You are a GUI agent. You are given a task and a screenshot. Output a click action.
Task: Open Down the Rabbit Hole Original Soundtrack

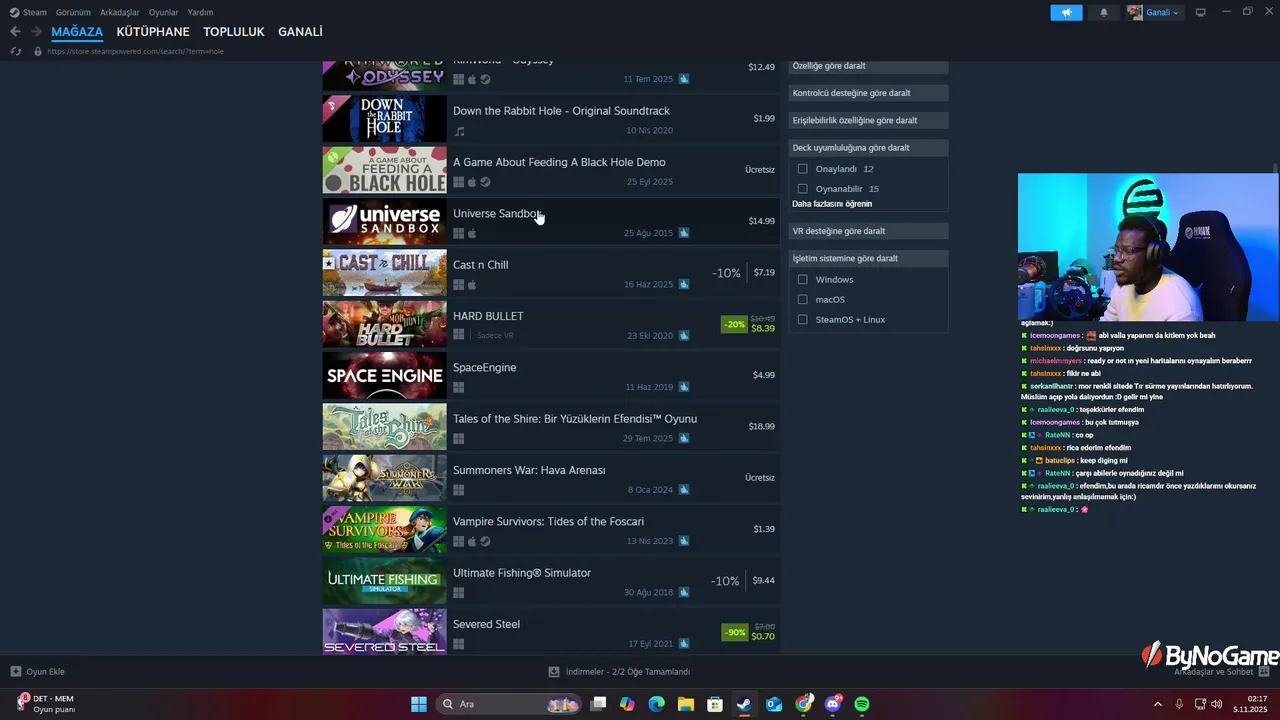(x=551, y=119)
